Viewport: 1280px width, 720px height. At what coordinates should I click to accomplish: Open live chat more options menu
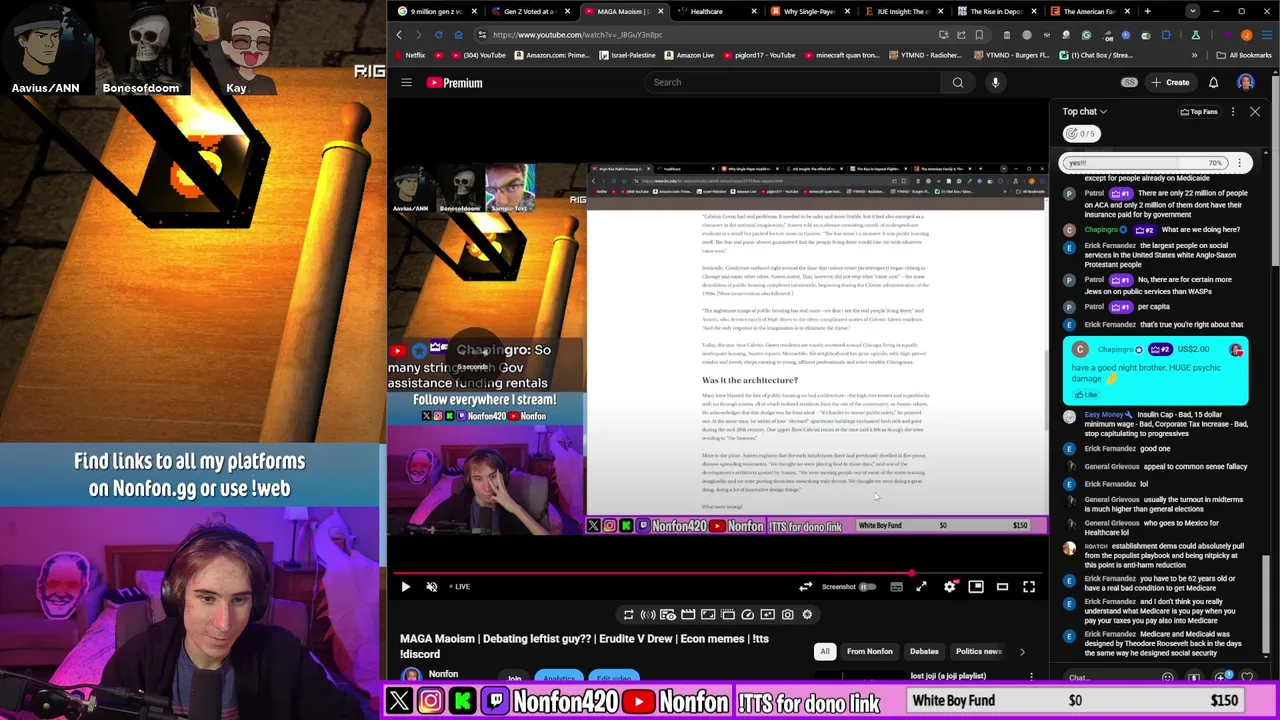[x=1233, y=112]
